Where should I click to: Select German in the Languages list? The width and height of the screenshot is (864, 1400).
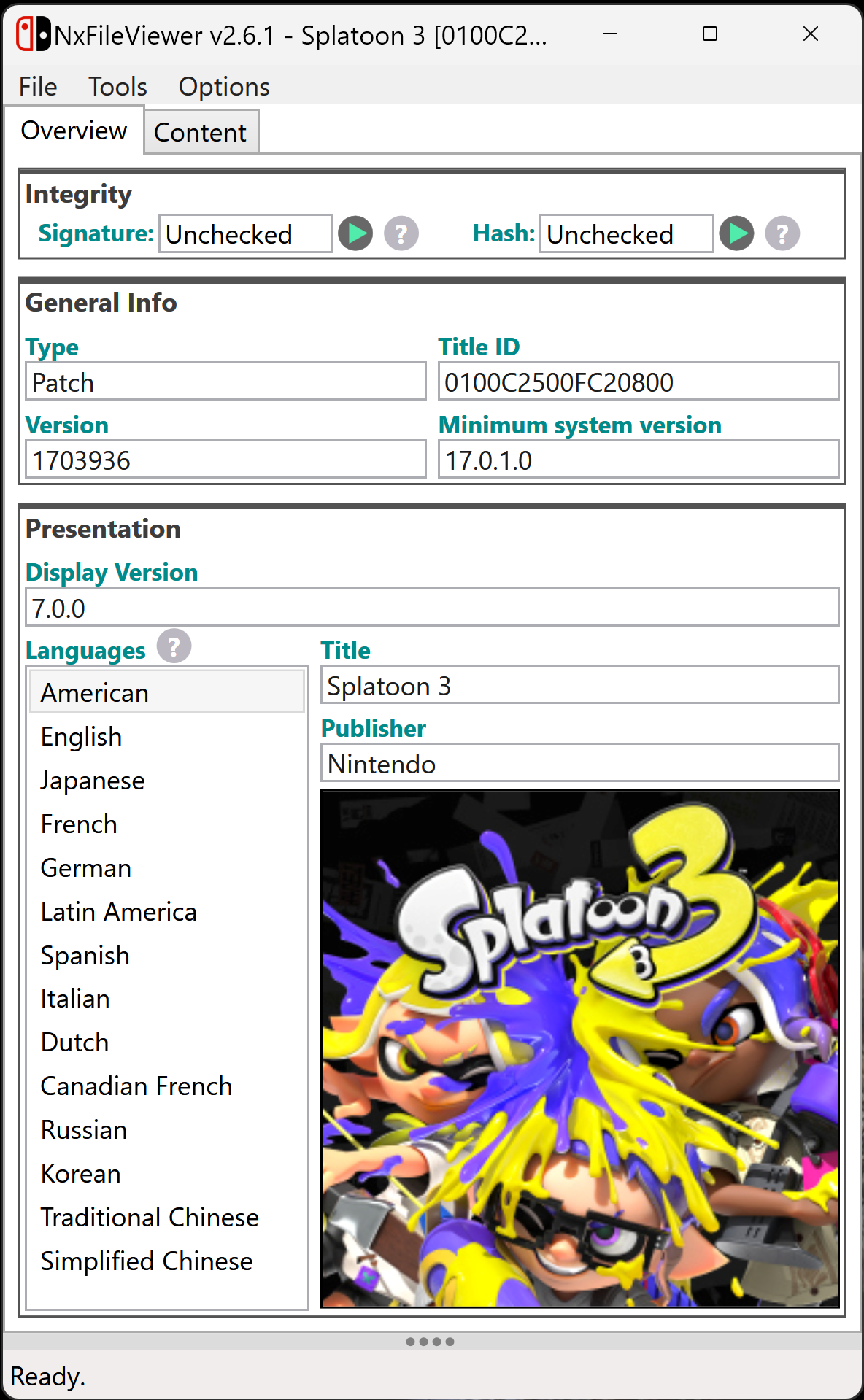tap(167, 867)
